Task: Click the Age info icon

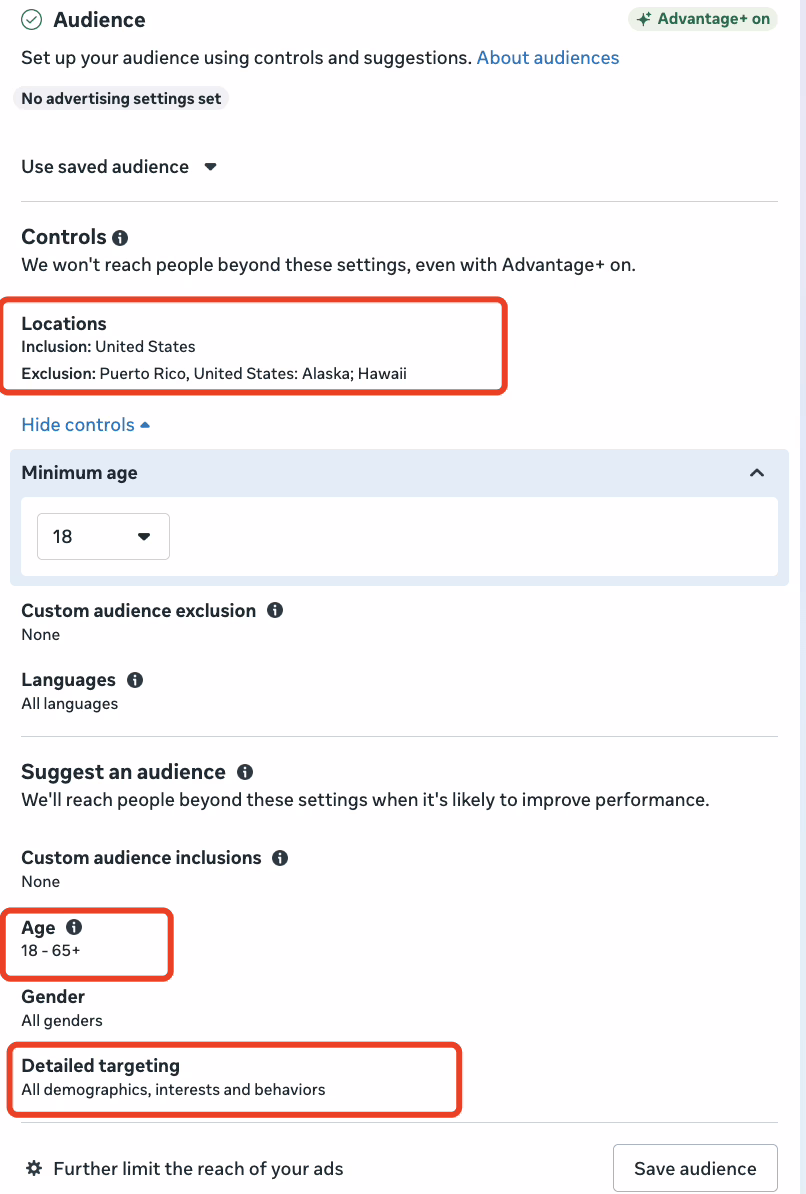Action: pos(74,928)
